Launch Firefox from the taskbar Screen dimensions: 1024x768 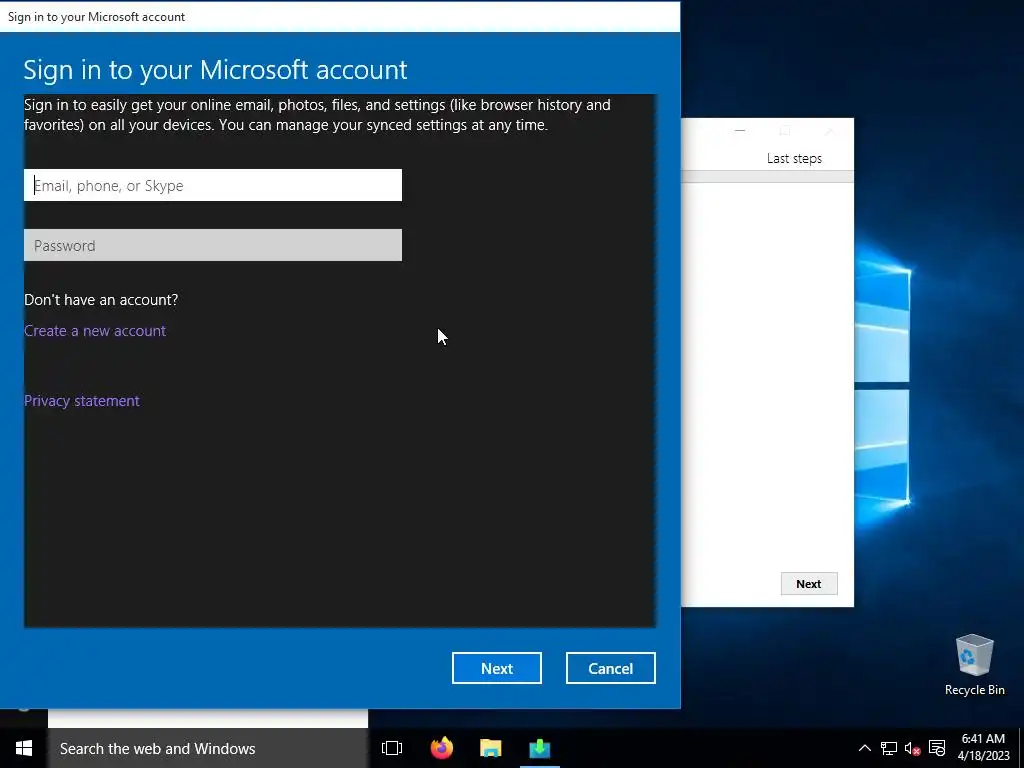pyautogui.click(x=442, y=748)
